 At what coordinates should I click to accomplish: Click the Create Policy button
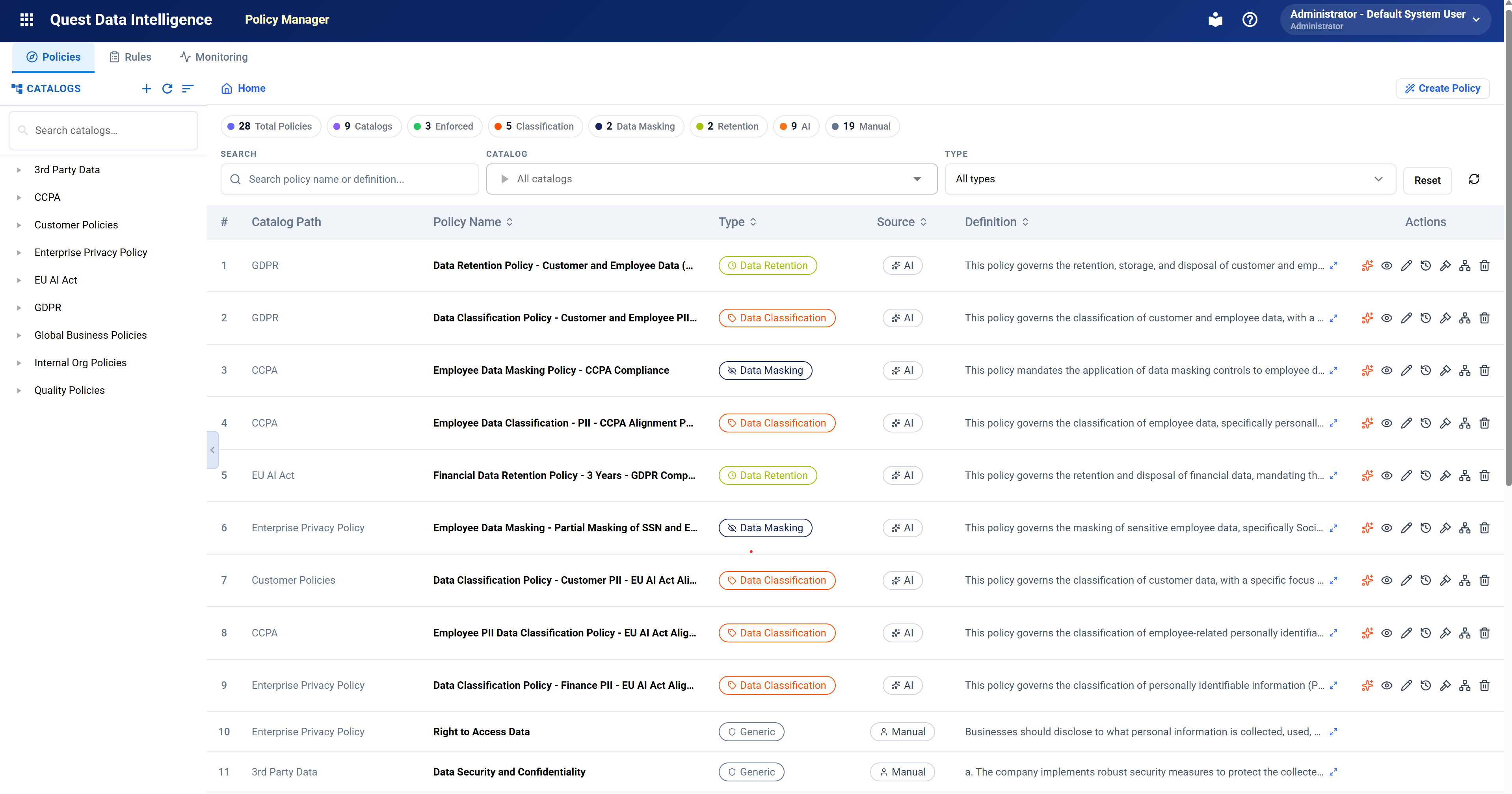[1442, 88]
